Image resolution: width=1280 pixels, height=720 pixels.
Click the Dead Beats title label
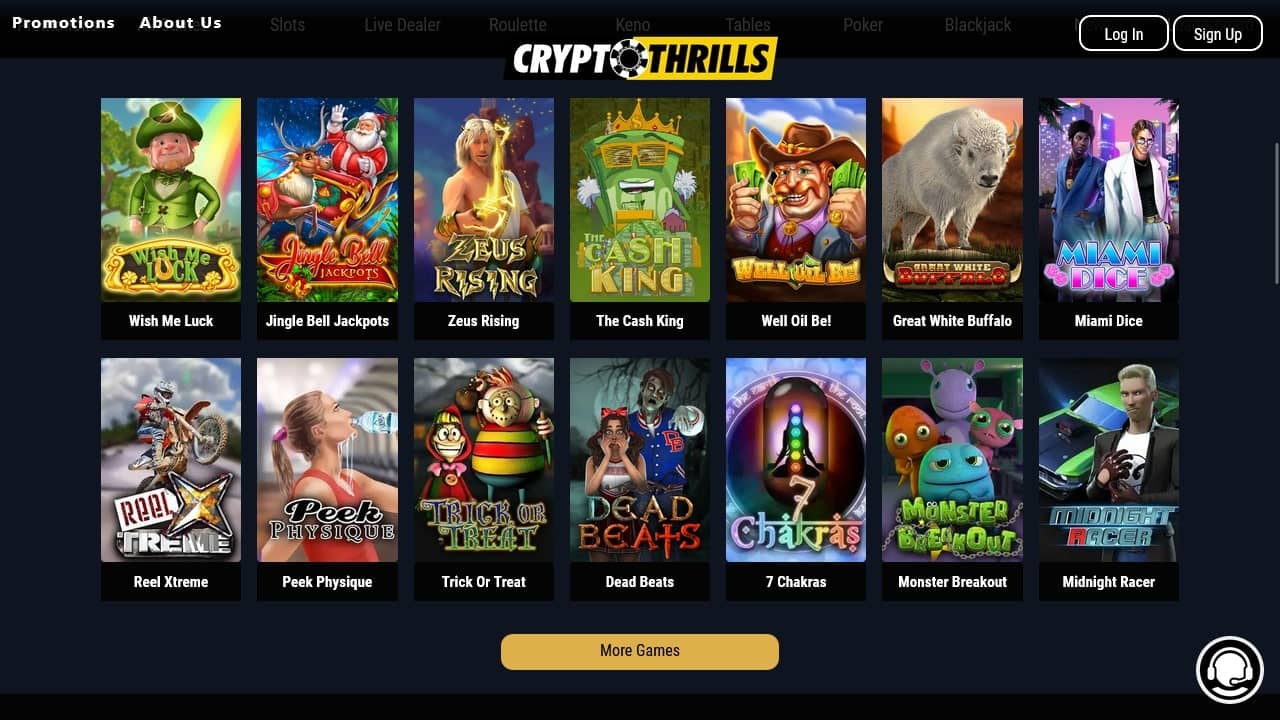click(640, 582)
